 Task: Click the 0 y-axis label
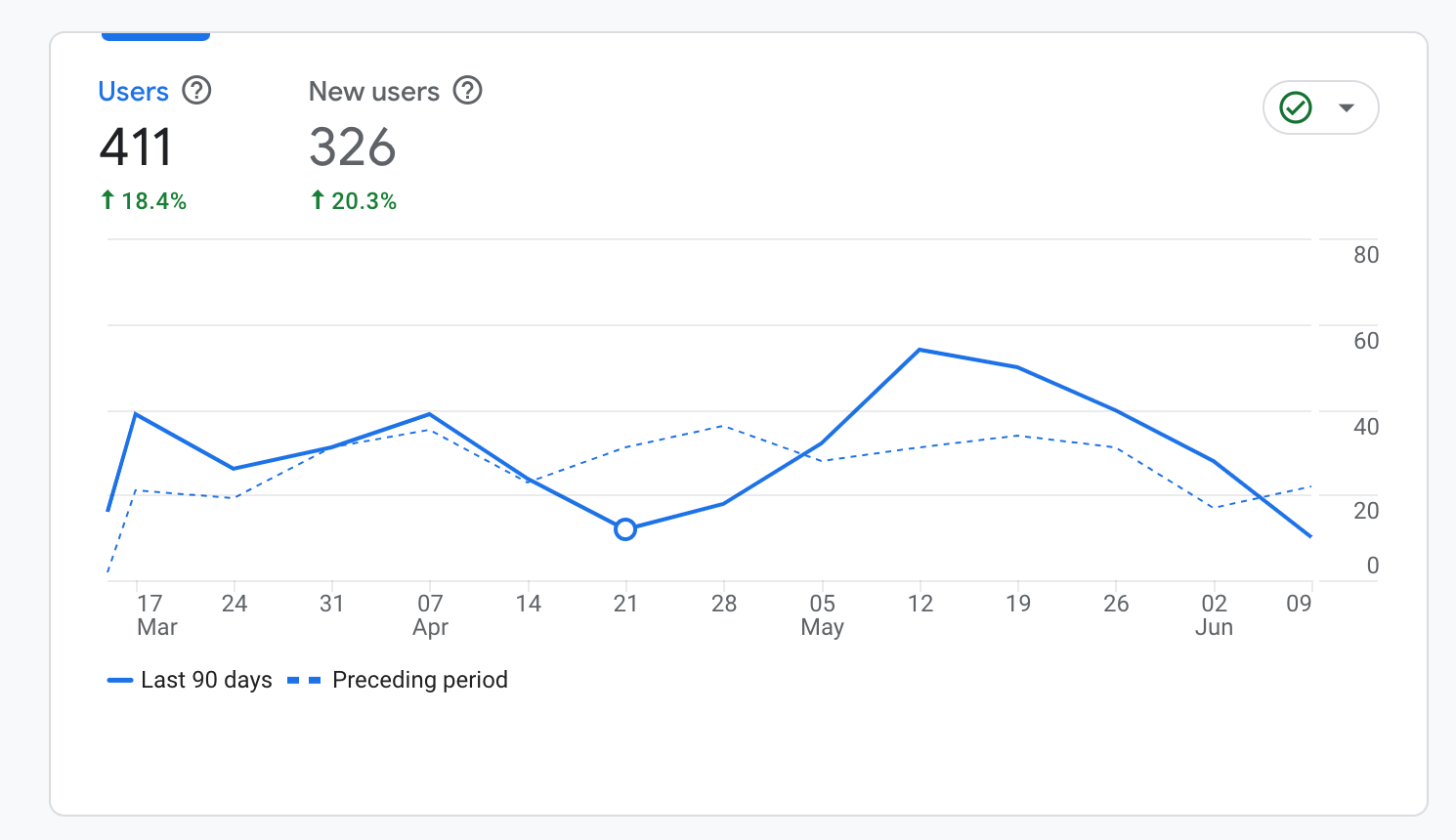click(x=1373, y=566)
